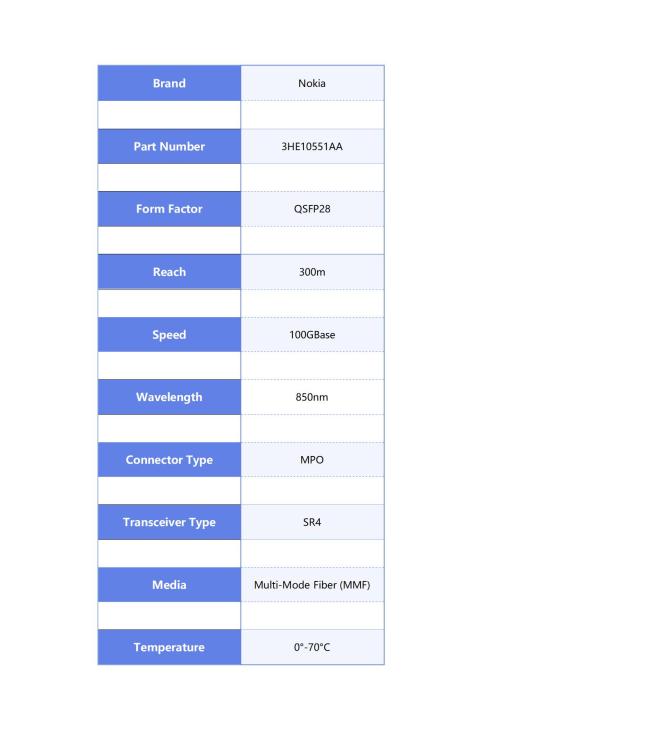Viewport: 650px width, 730px height.
Task: Select the 0°-70°C temperature value
Action: 312,647
